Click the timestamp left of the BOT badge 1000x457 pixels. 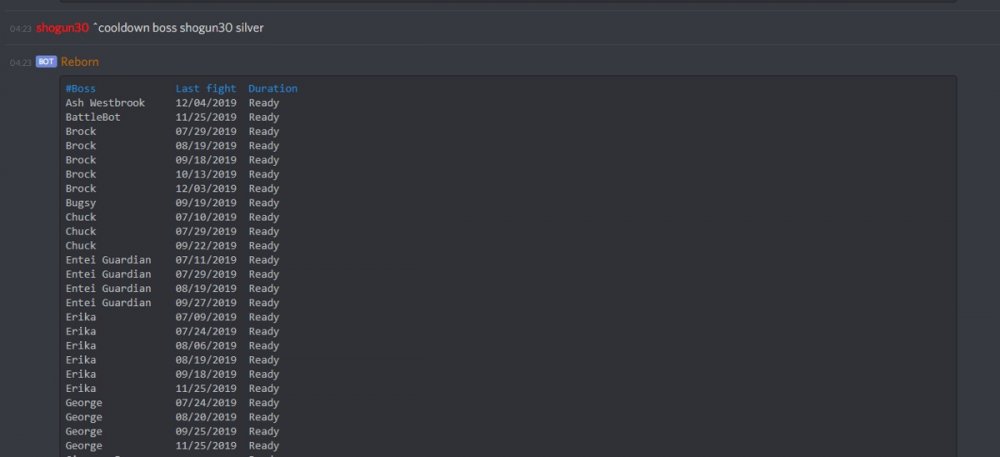pos(20,63)
